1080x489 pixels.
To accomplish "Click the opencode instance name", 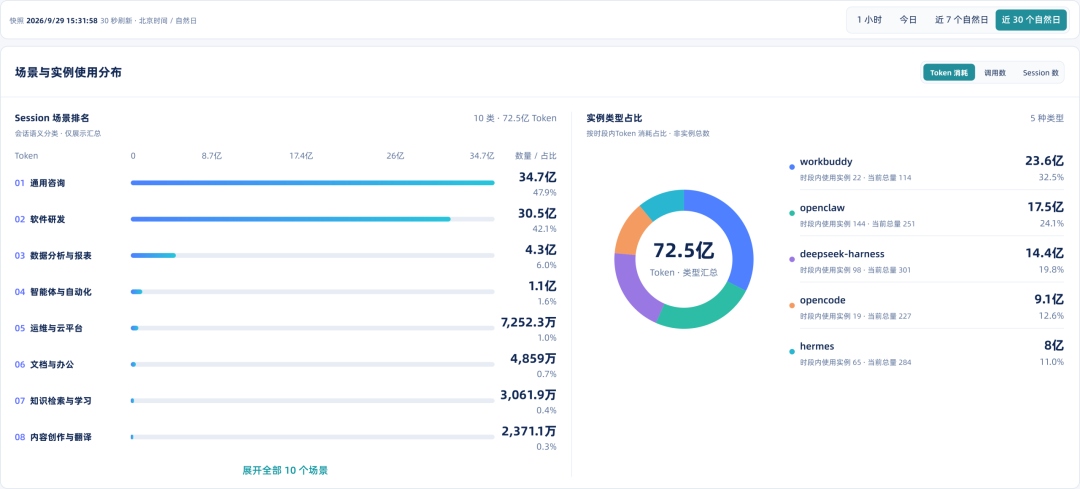I will [x=822, y=300].
